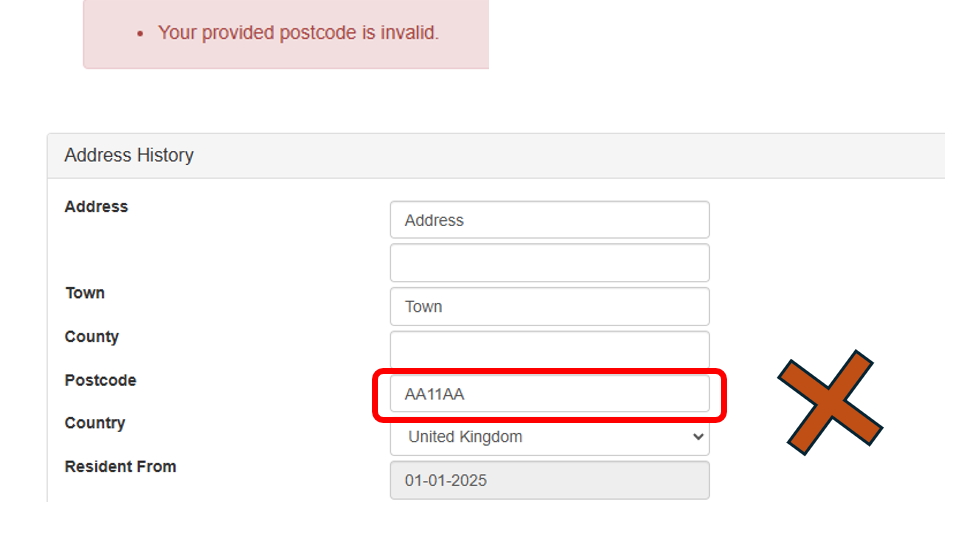Focus the Town text field
Screen dimensions: 961x559
point(549,307)
